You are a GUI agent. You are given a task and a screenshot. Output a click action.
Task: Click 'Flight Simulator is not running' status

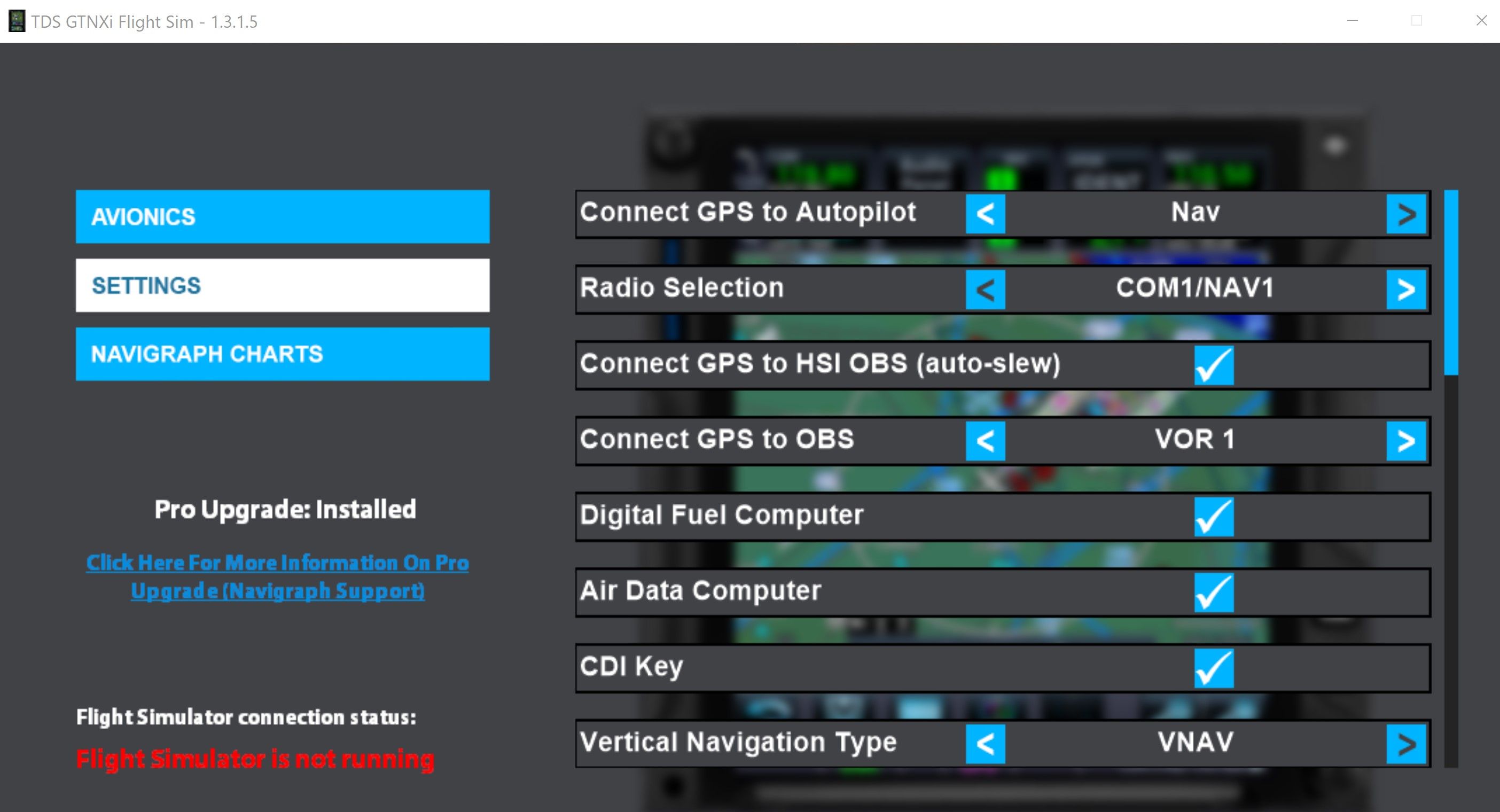tap(255, 759)
